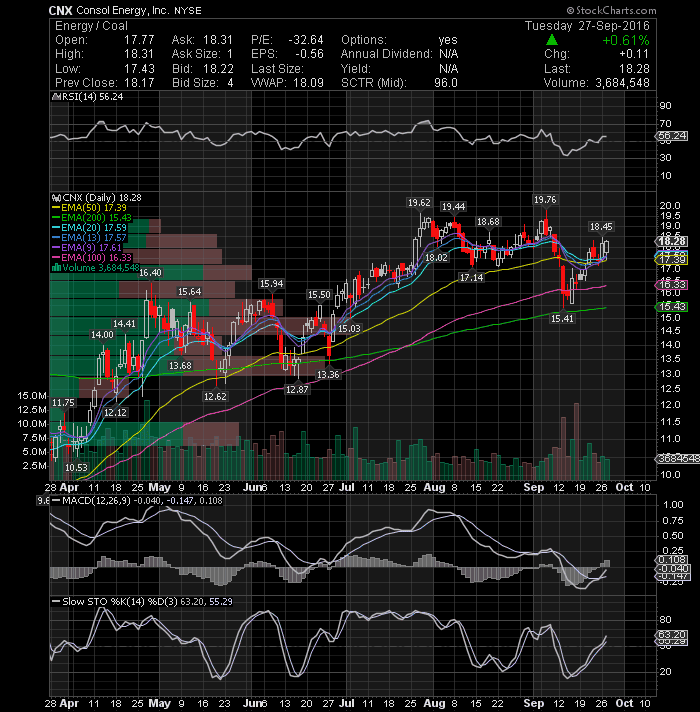Viewport: 700px width, 712px height.
Task: Click the Consol Energy, Inc. company name
Action: 123,10
